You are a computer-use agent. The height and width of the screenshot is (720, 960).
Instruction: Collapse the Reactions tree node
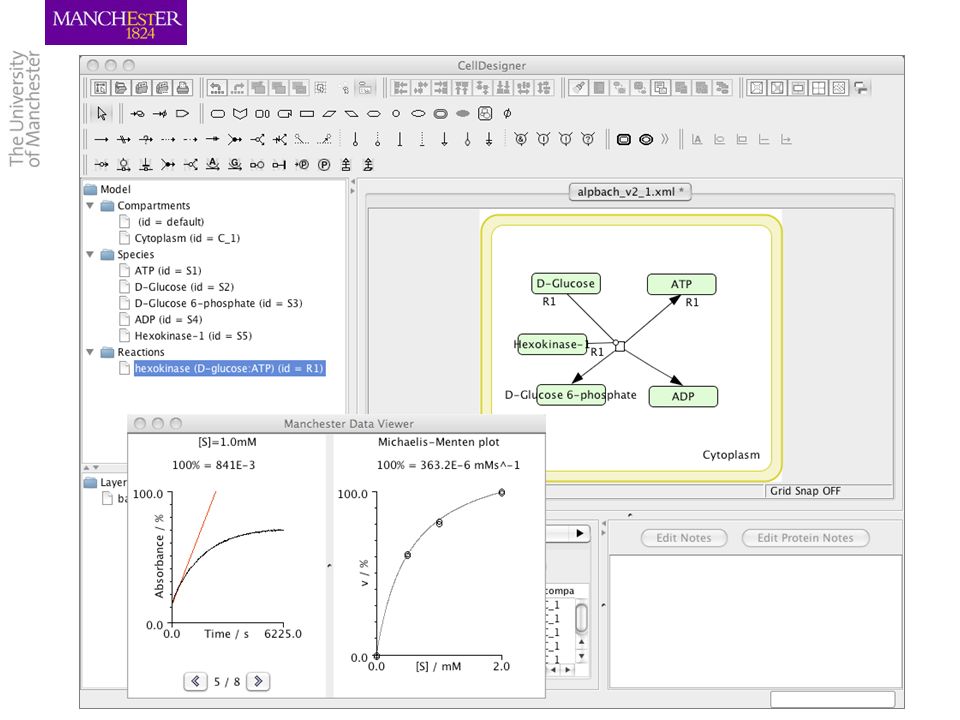pos(90,352)
